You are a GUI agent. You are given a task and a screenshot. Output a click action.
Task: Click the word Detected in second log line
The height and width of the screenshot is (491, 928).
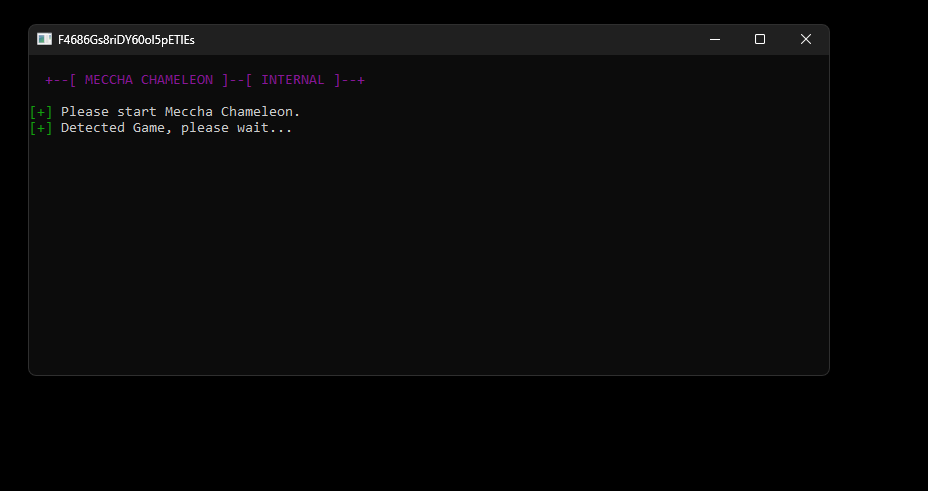tap(92, 128)
